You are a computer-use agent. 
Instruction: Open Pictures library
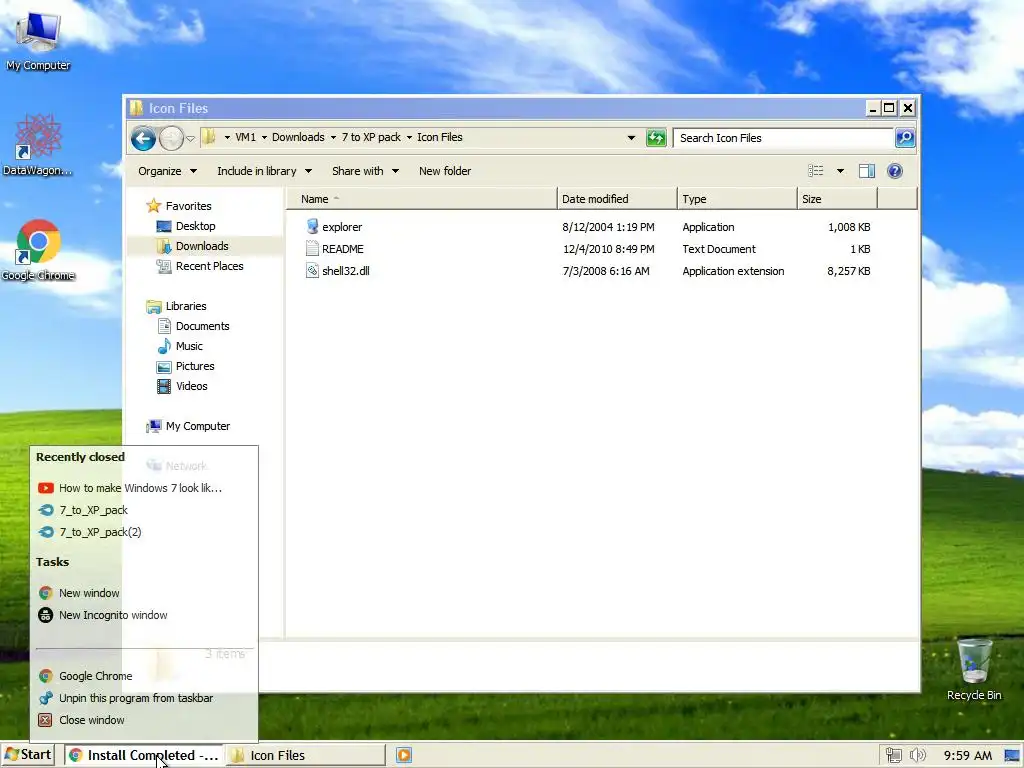186,366
